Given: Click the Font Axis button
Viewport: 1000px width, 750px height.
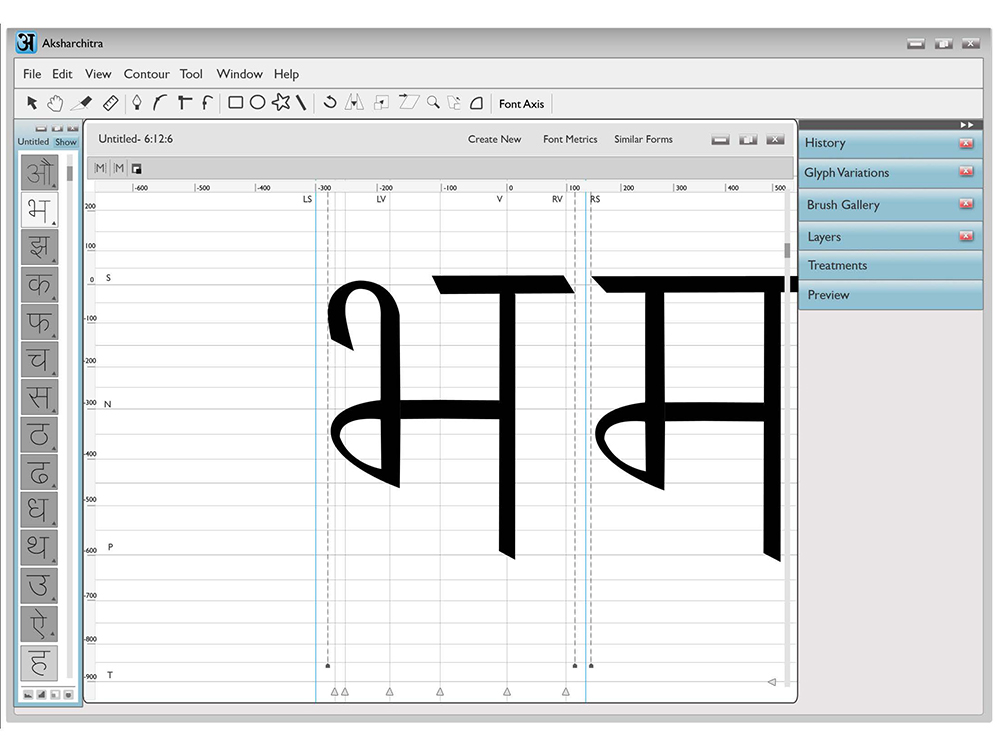Looking at the screenshot, I should [521, 103].
